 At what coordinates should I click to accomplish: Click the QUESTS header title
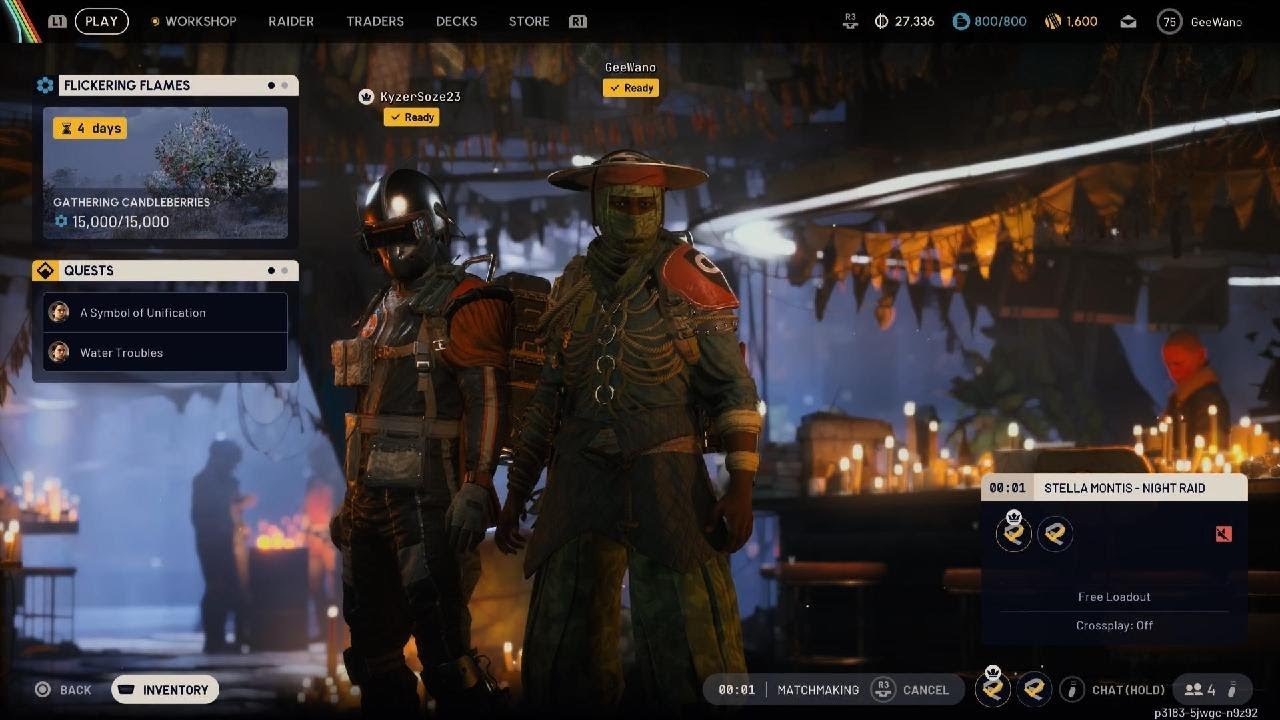coord(89,271)
